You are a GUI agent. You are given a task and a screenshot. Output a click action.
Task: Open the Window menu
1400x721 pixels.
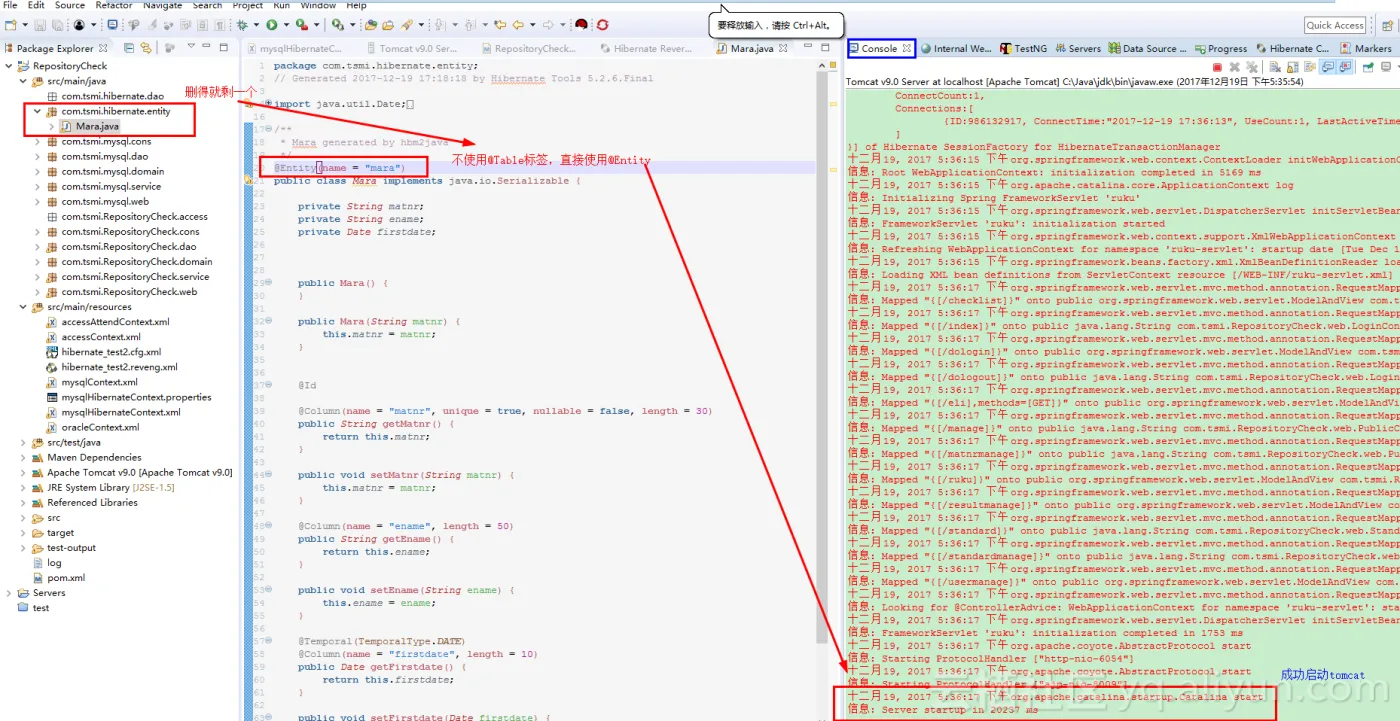tap(318, 5)
